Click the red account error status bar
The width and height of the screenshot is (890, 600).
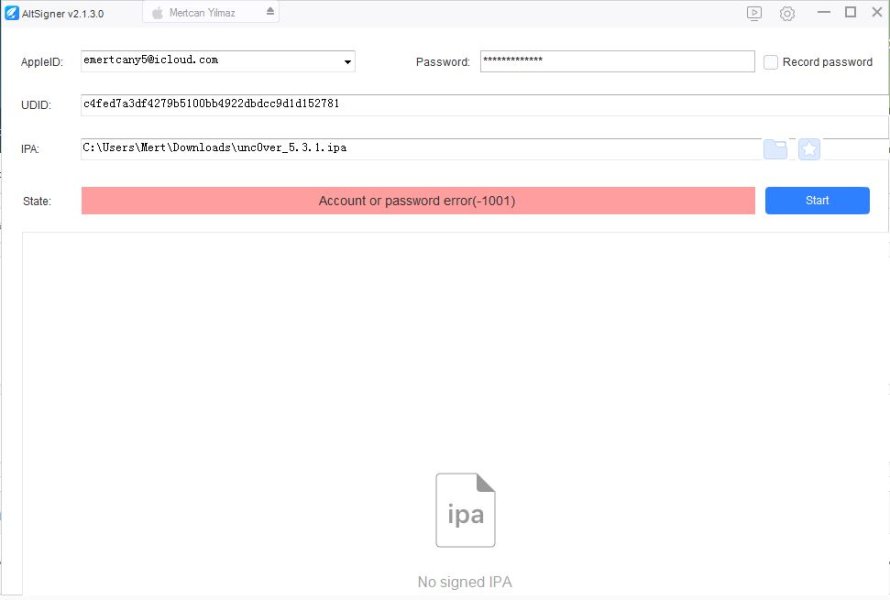pyautogui.click(x=417, y=201)
